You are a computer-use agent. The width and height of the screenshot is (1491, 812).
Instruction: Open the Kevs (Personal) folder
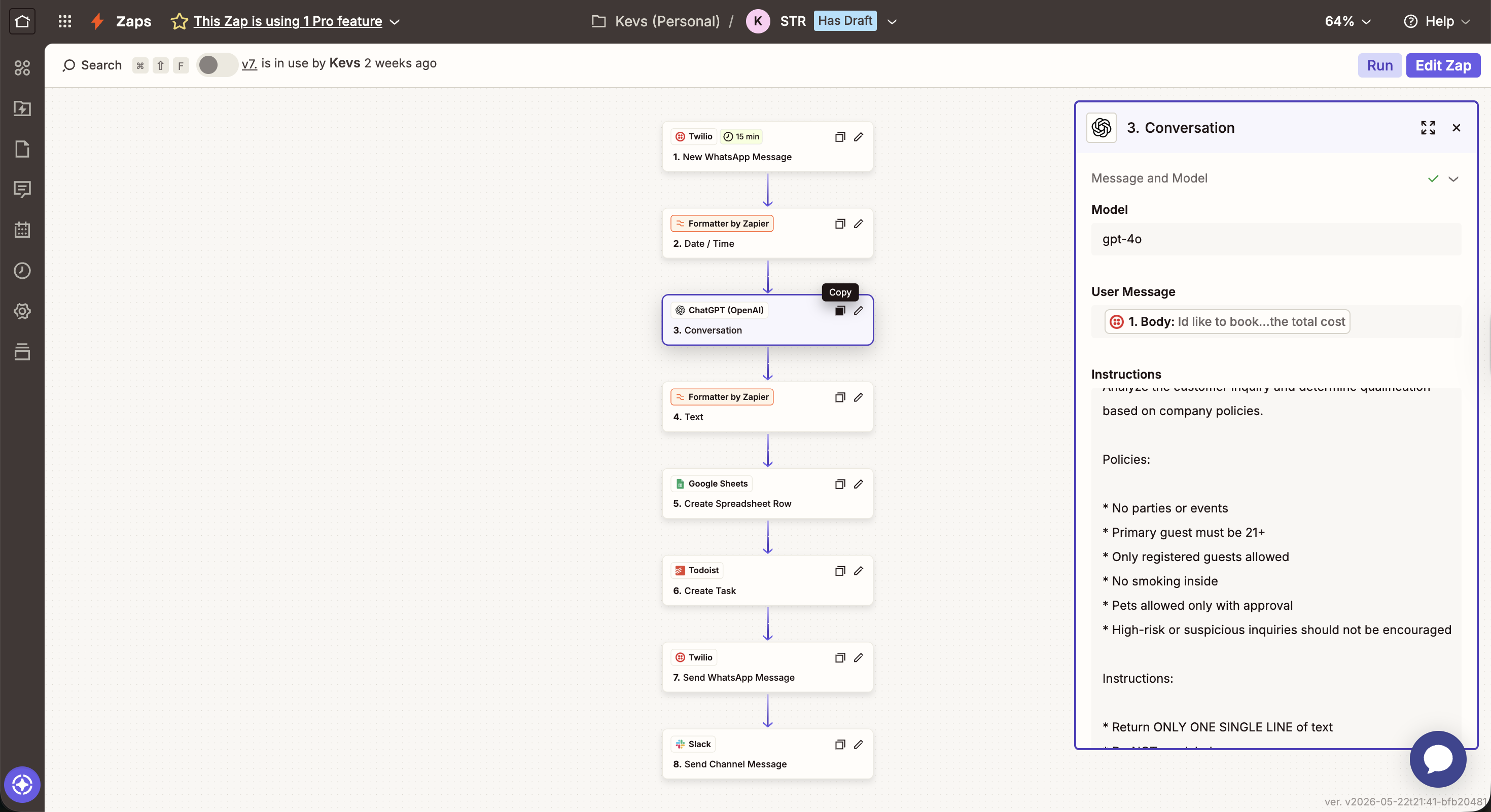click(x=656, y=21)
